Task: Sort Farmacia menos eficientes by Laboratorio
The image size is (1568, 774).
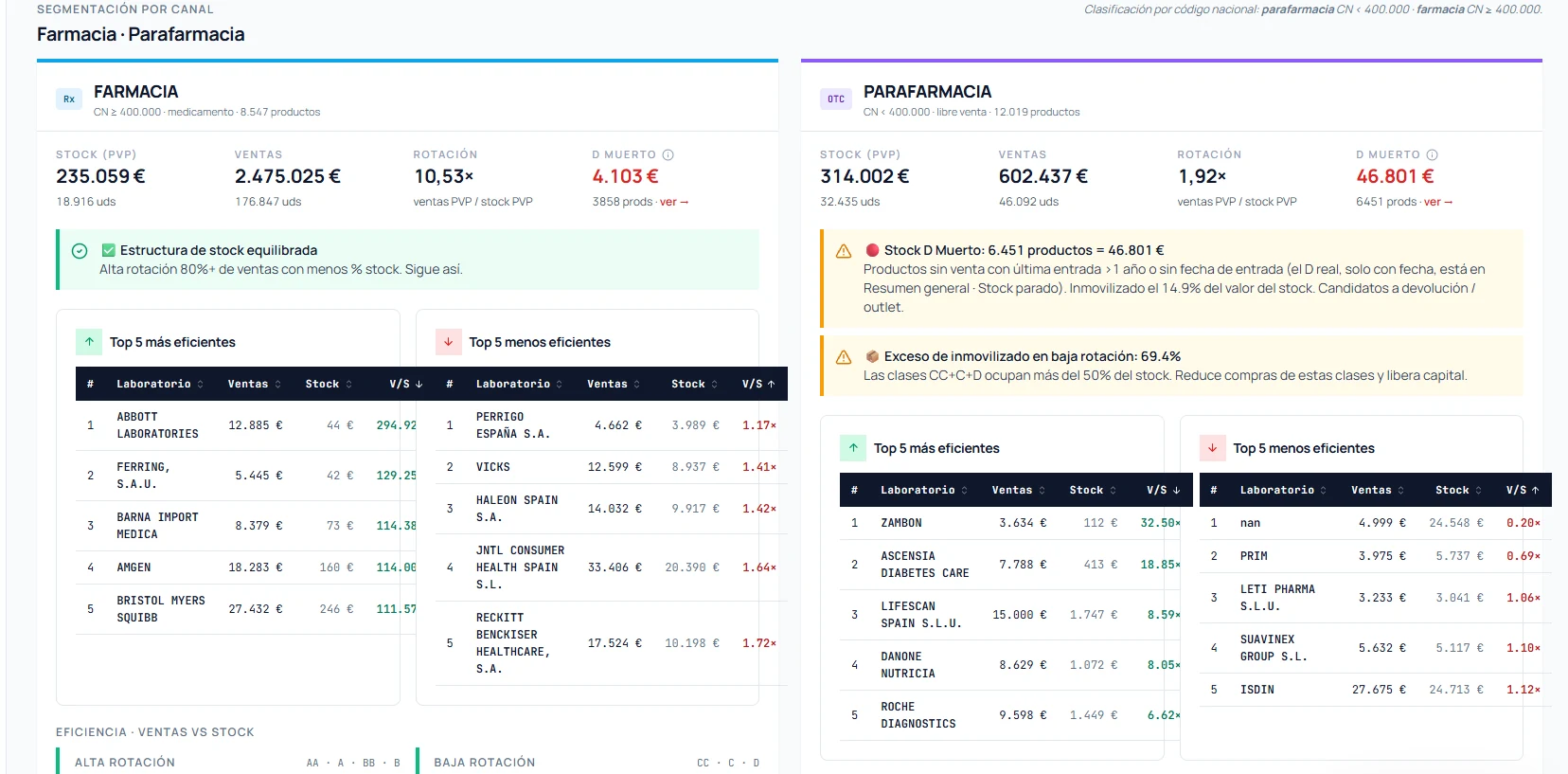Action: [x=519, y=384]
